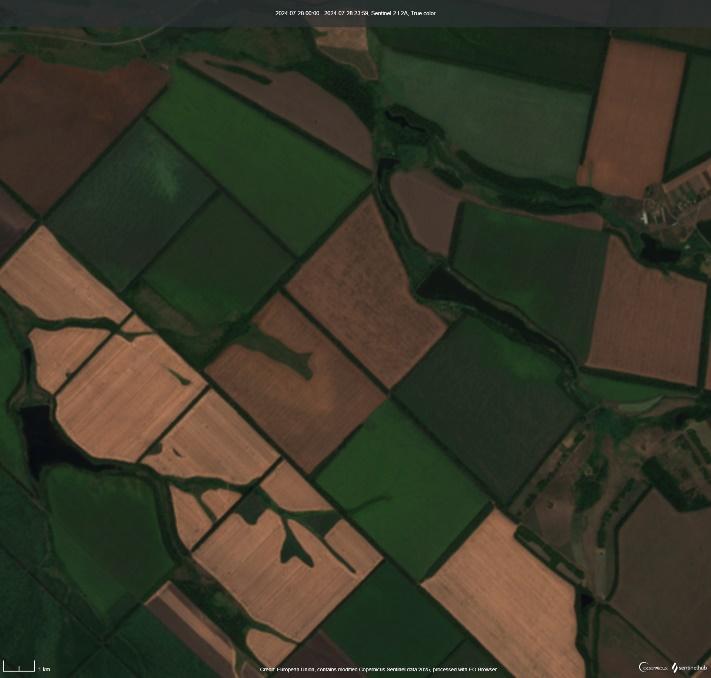Click the Copernicus logo

654,667
